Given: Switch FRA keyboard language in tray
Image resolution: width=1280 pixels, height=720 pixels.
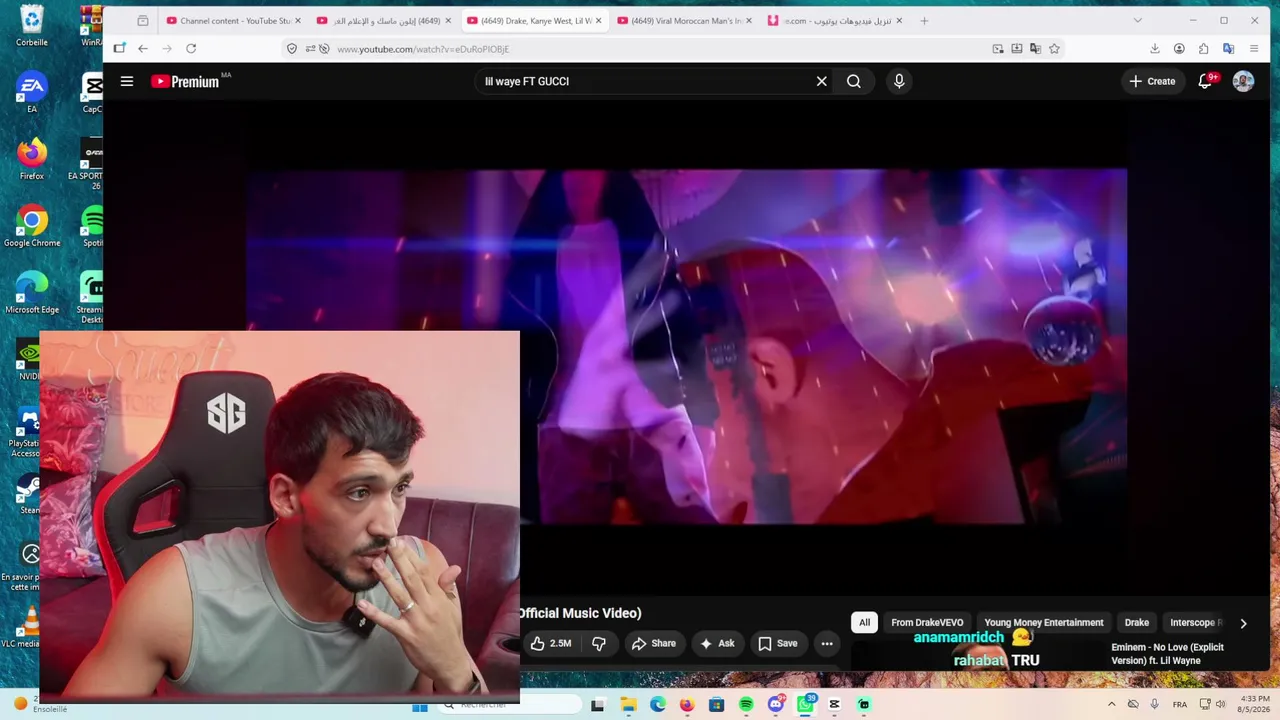Looking at the screenshot, I should [x=1180, y=704].
